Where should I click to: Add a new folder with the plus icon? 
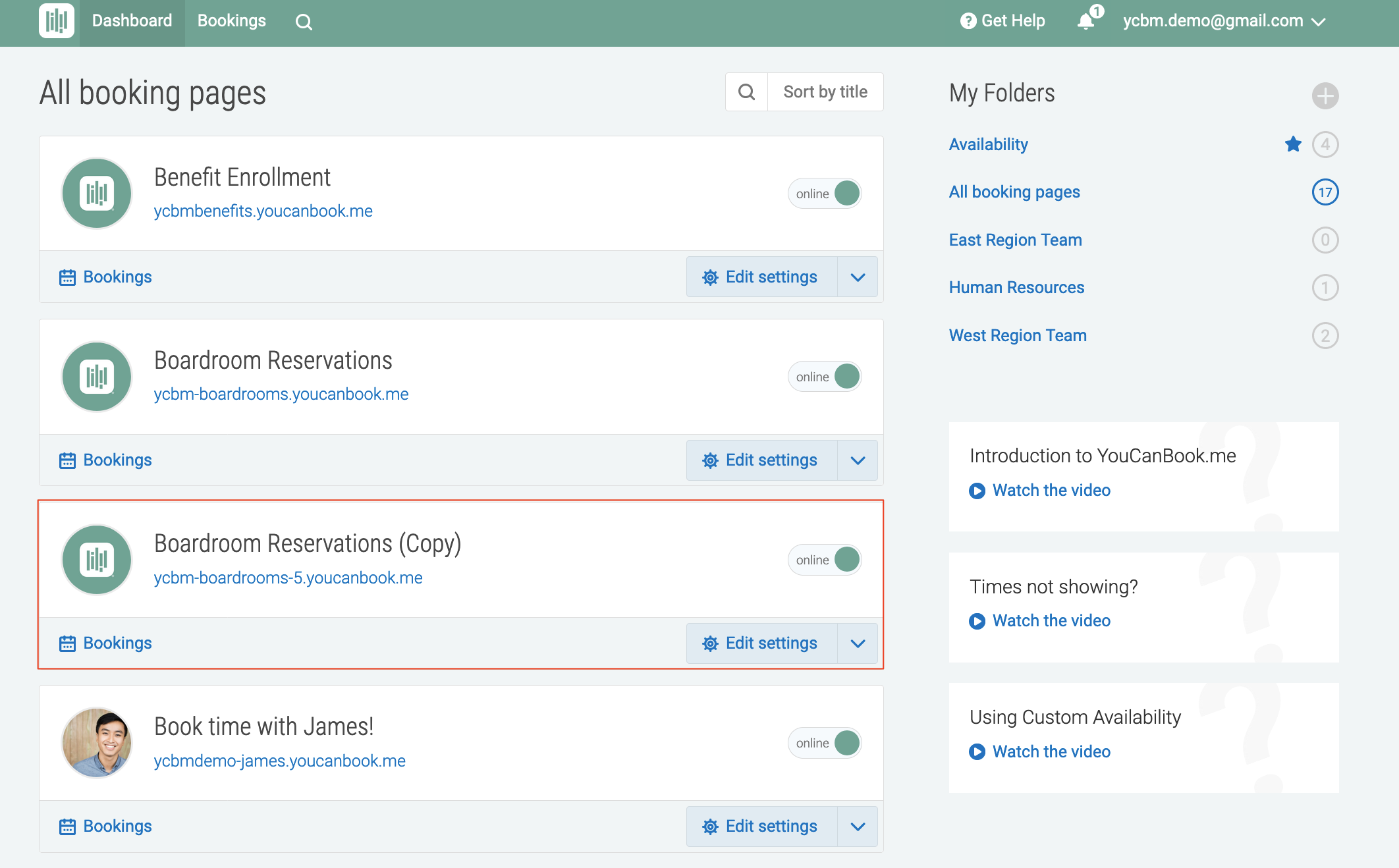(x=1325, y=96)
